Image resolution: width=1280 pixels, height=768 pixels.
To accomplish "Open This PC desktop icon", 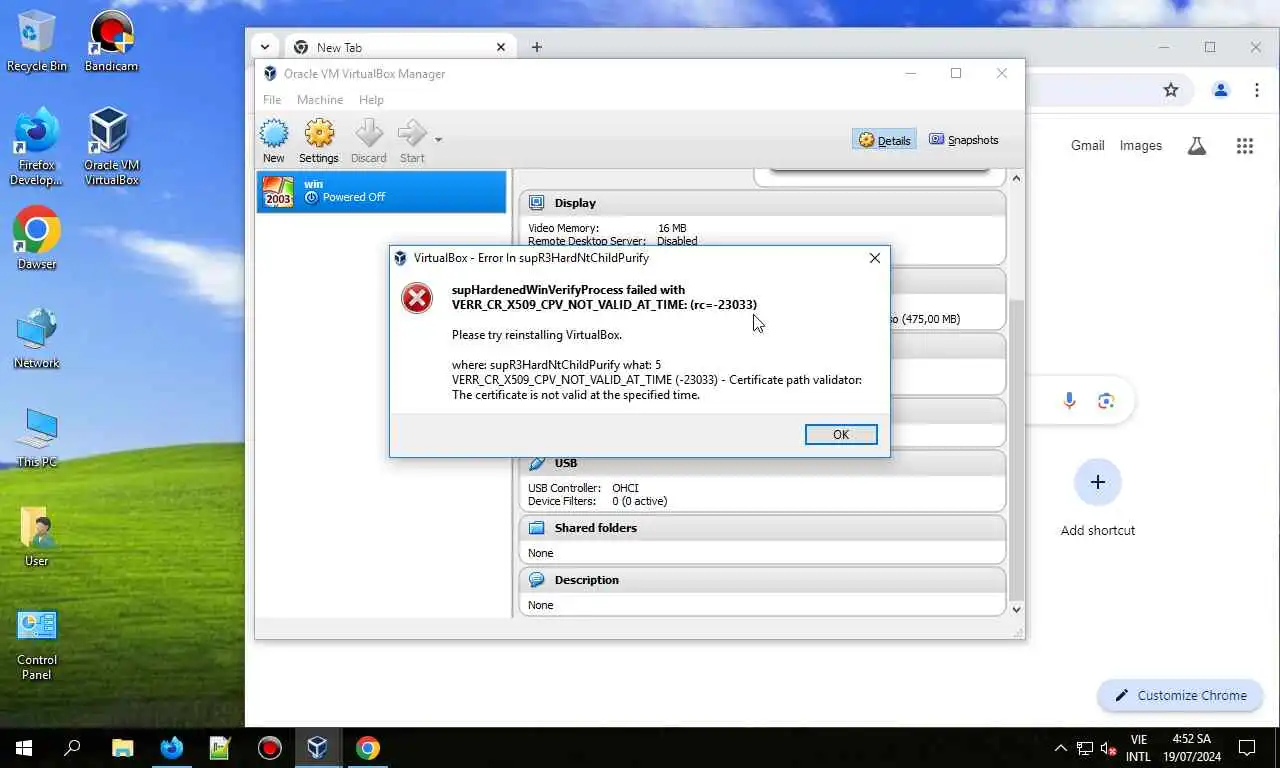I will coord(37,437).
